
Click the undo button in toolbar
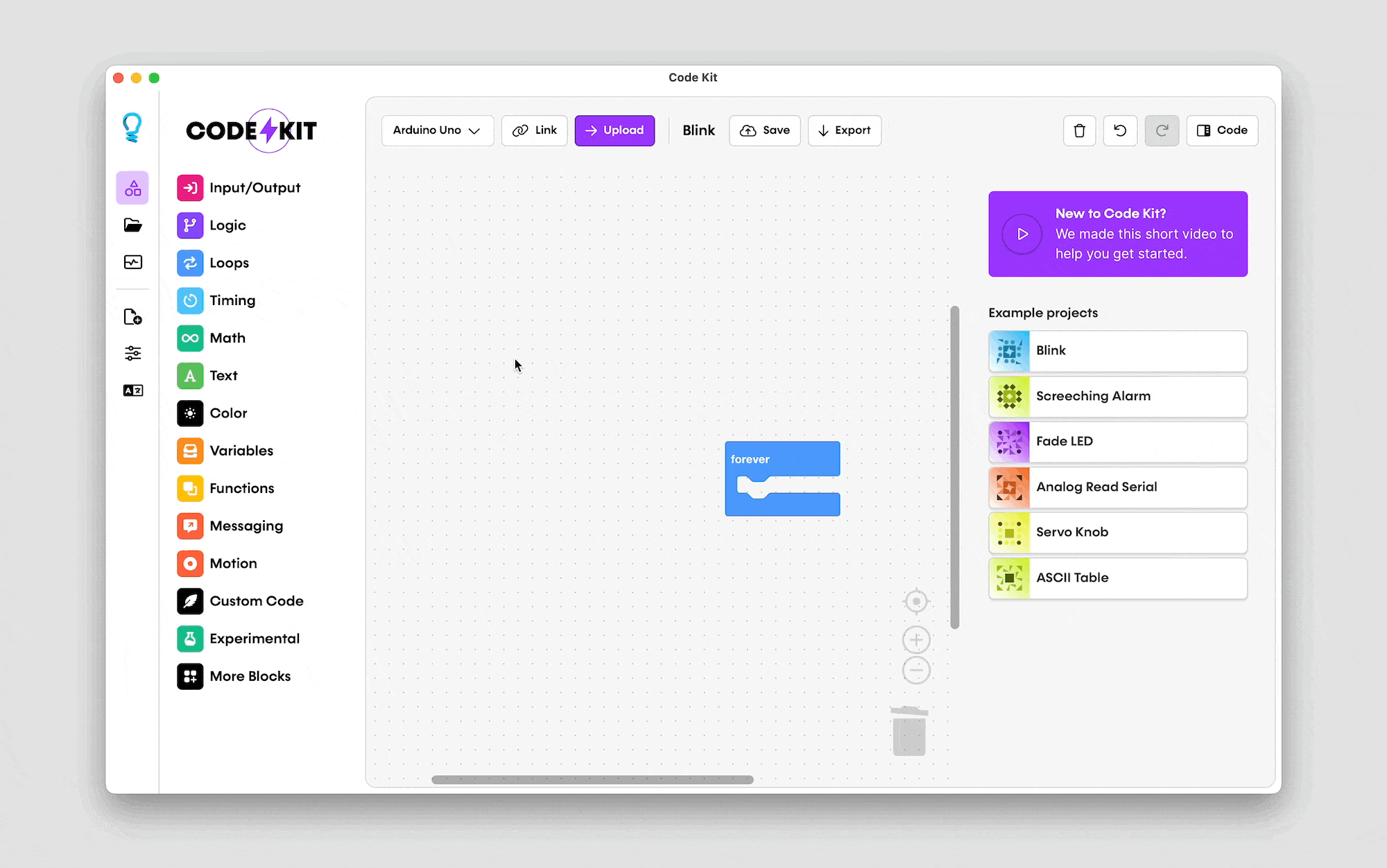(1120, 130)
